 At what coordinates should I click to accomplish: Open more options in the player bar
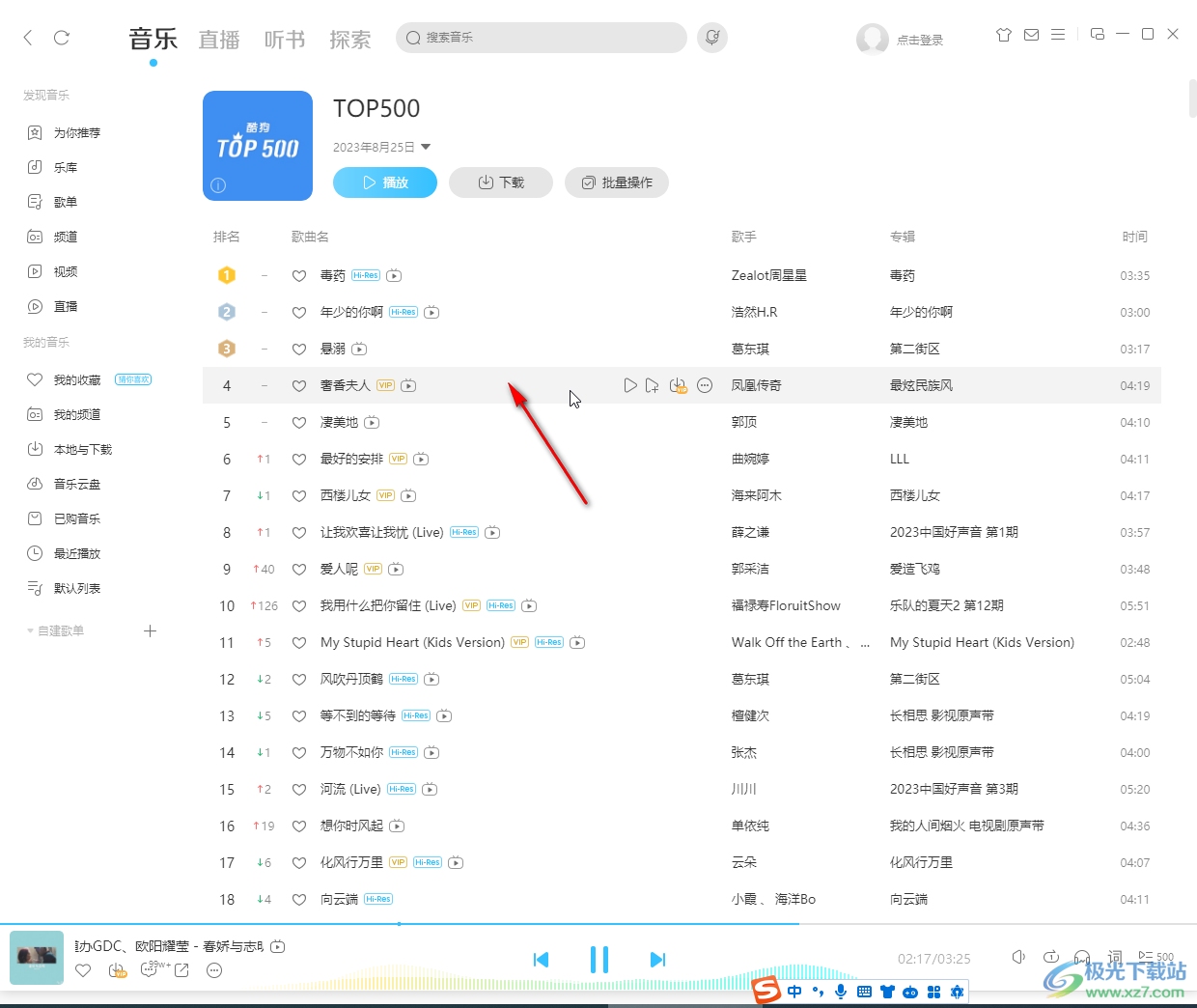click(x=214, y=970)
